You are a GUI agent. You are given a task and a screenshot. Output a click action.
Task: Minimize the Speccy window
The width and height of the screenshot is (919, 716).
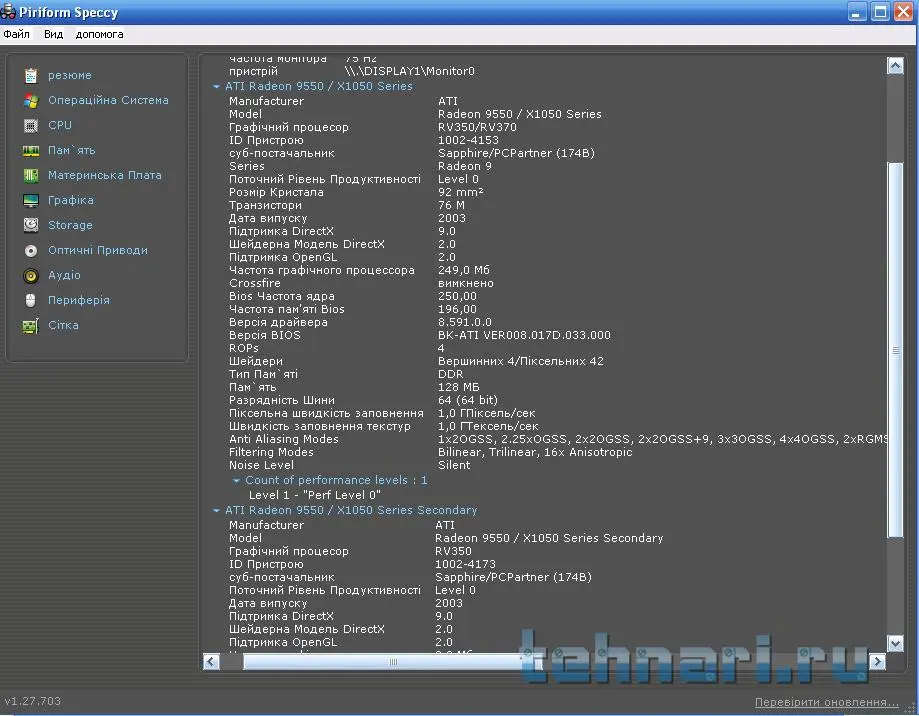coord(857,12)
